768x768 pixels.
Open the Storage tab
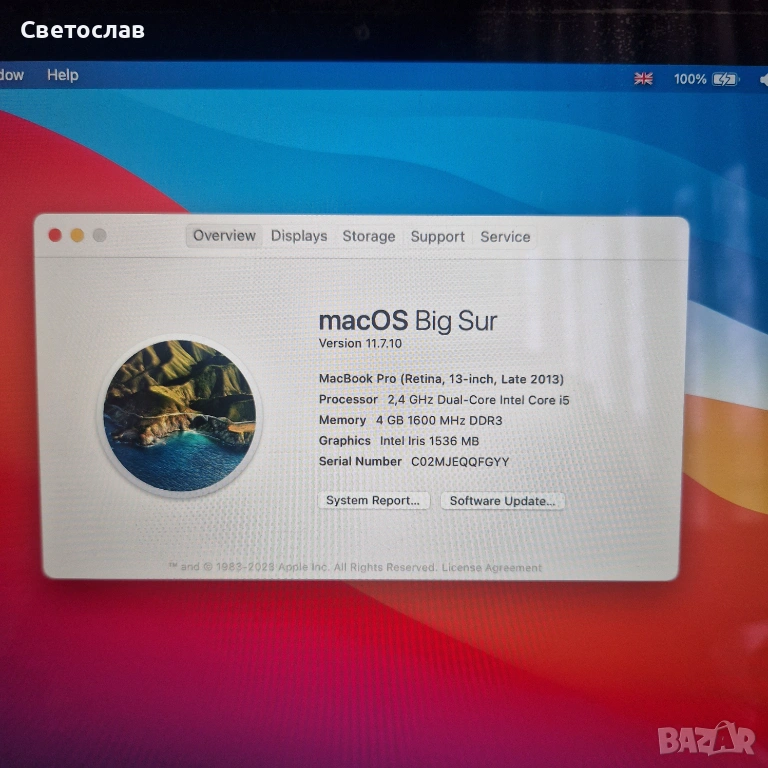click(x=369, y=237)
